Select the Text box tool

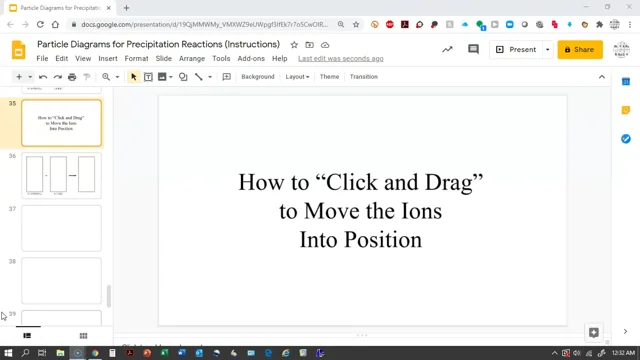(148, 77)
